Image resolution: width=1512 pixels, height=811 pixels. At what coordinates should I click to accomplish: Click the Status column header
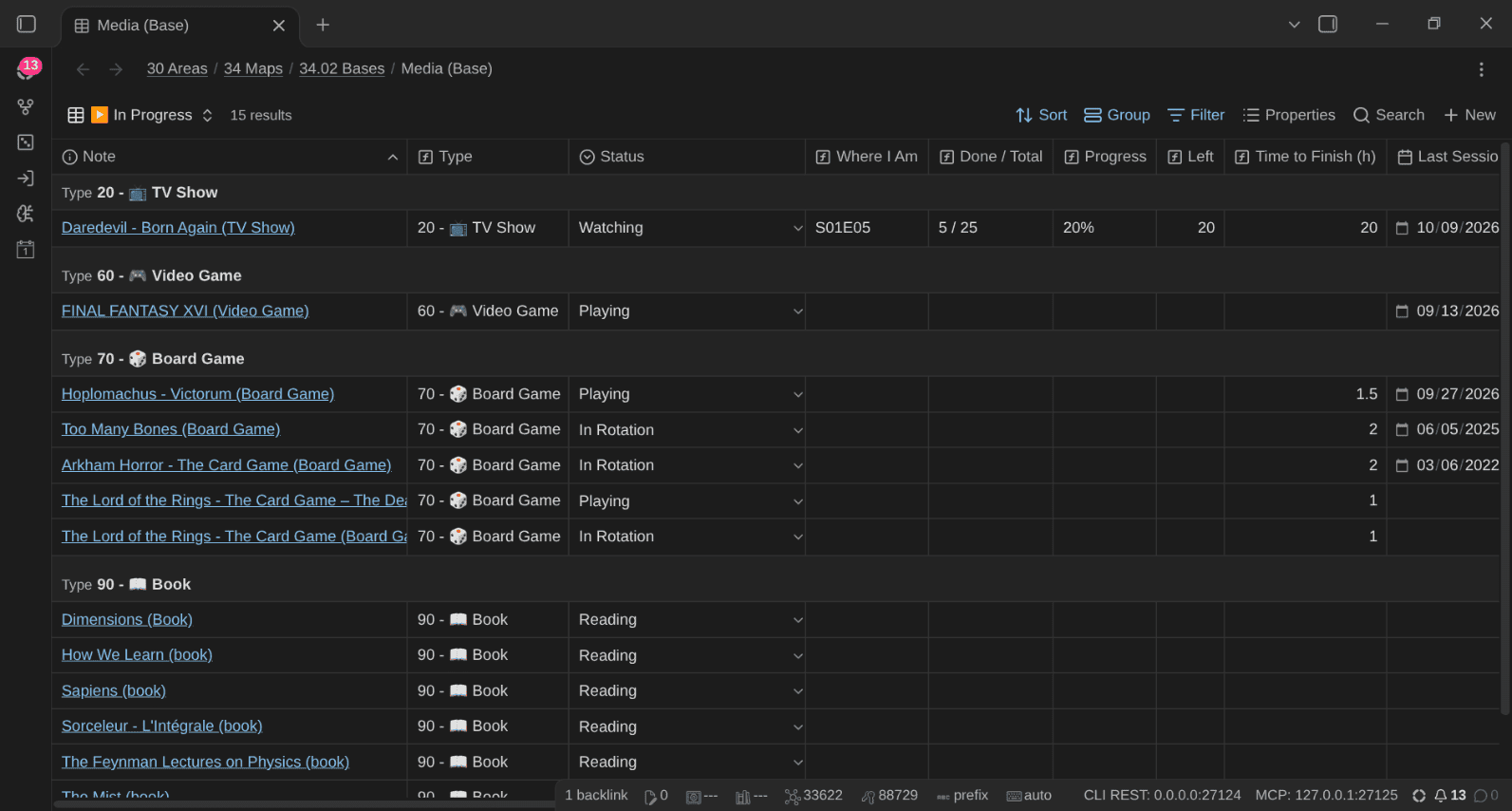(687, 157)
